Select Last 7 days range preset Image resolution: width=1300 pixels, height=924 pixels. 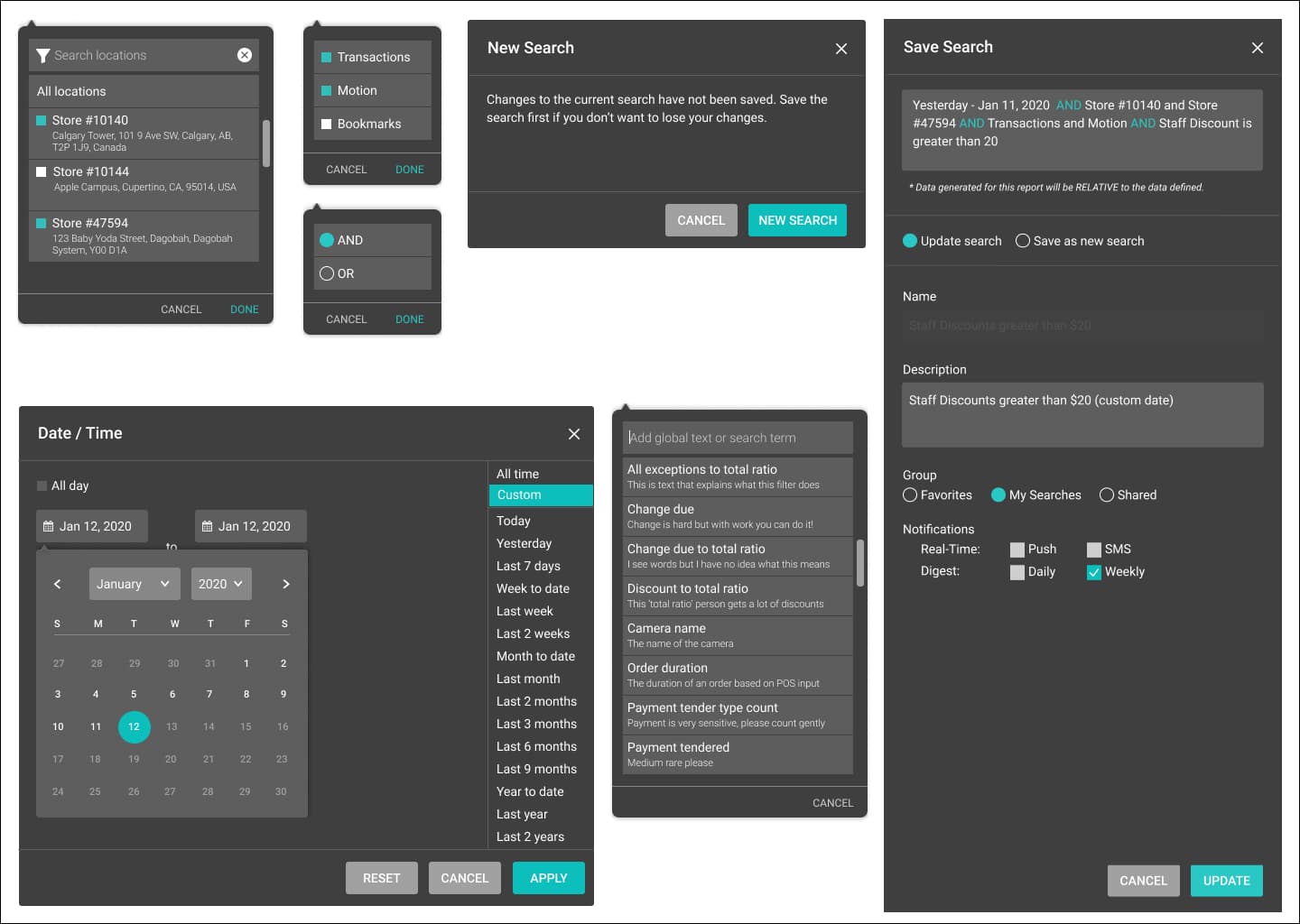(528, 566)
